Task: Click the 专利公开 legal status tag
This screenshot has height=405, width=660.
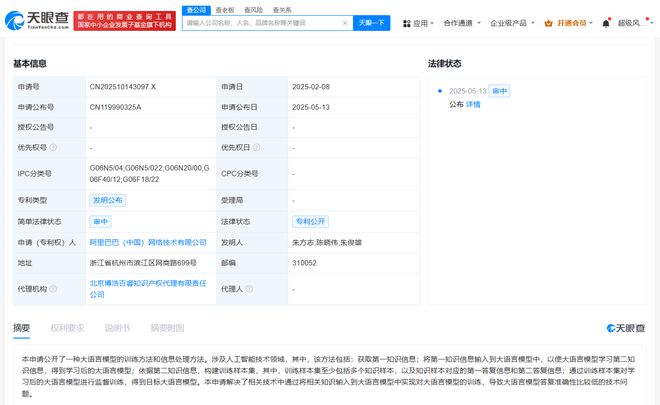Action: (x=311, y=221)
